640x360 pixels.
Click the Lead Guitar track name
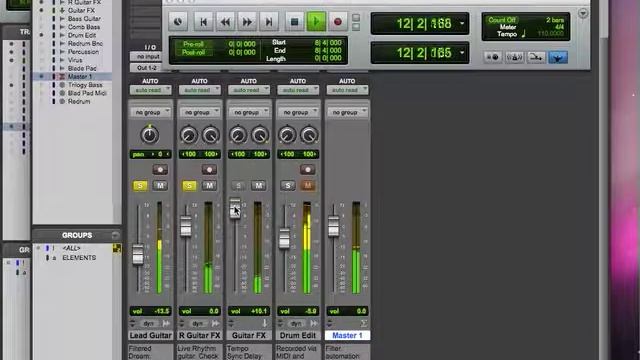(x=150, y=336)
